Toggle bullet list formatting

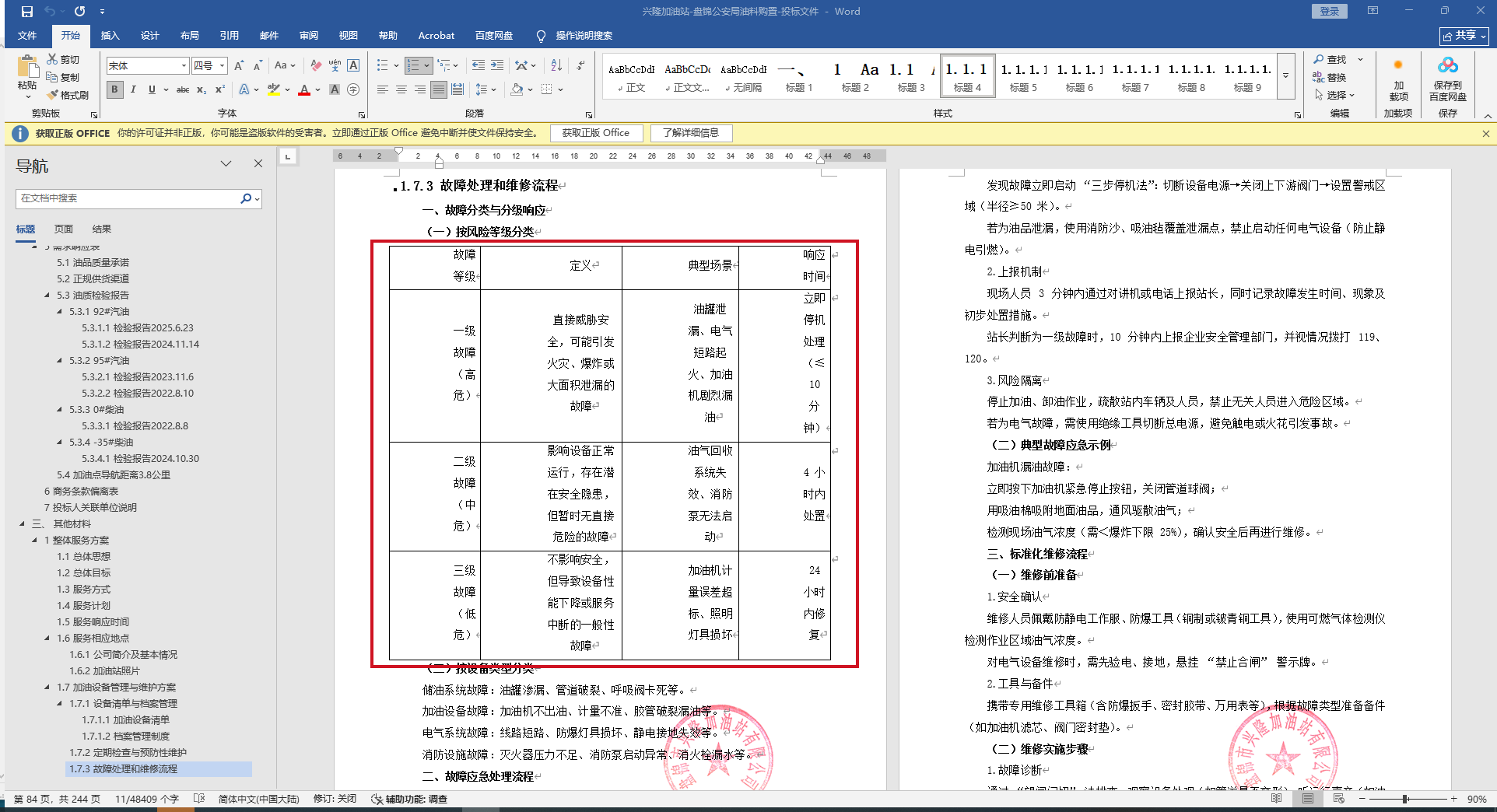pyautogui.click(x=383, y=65)
